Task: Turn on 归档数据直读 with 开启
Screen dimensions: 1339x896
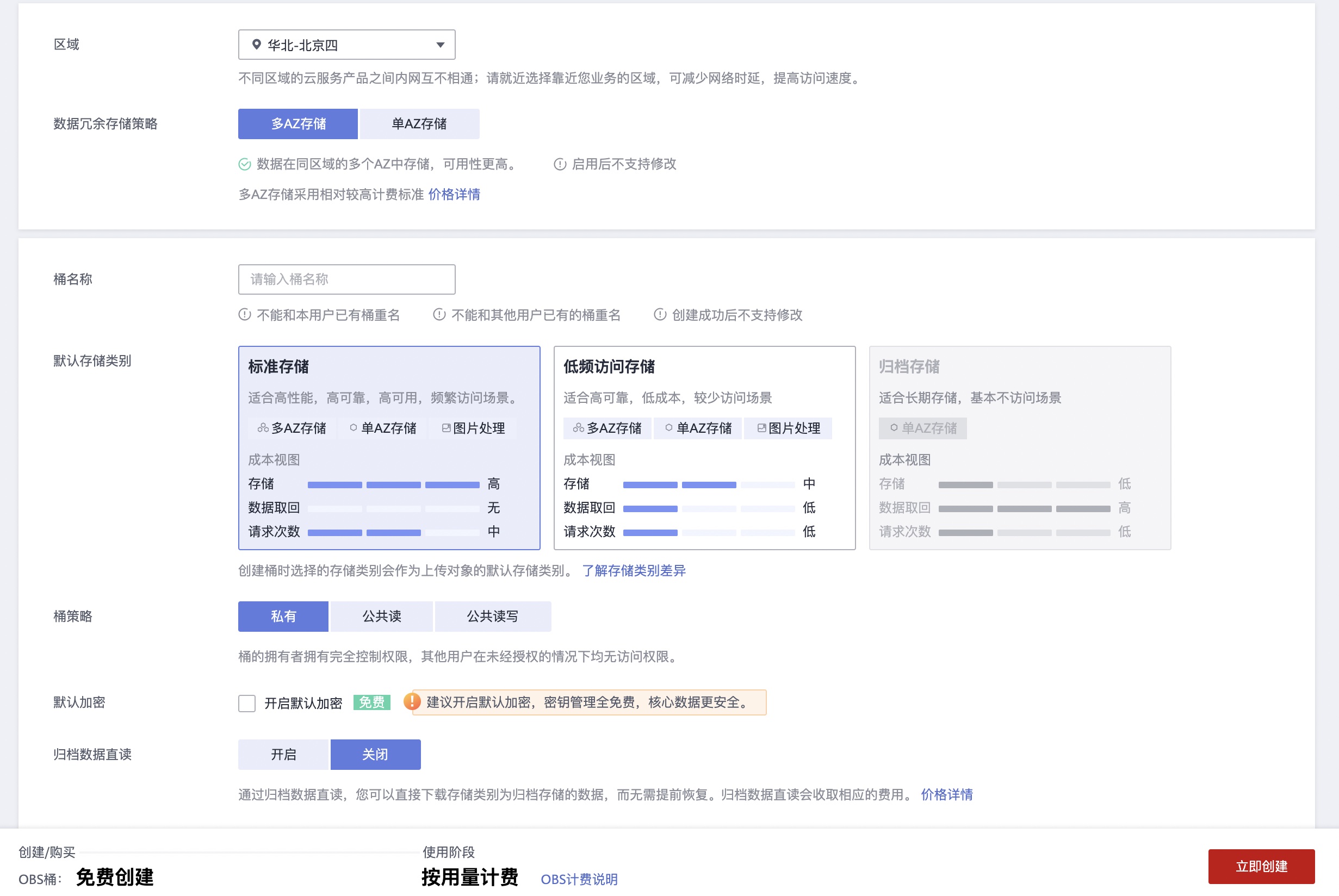Action: coord(283,754)
